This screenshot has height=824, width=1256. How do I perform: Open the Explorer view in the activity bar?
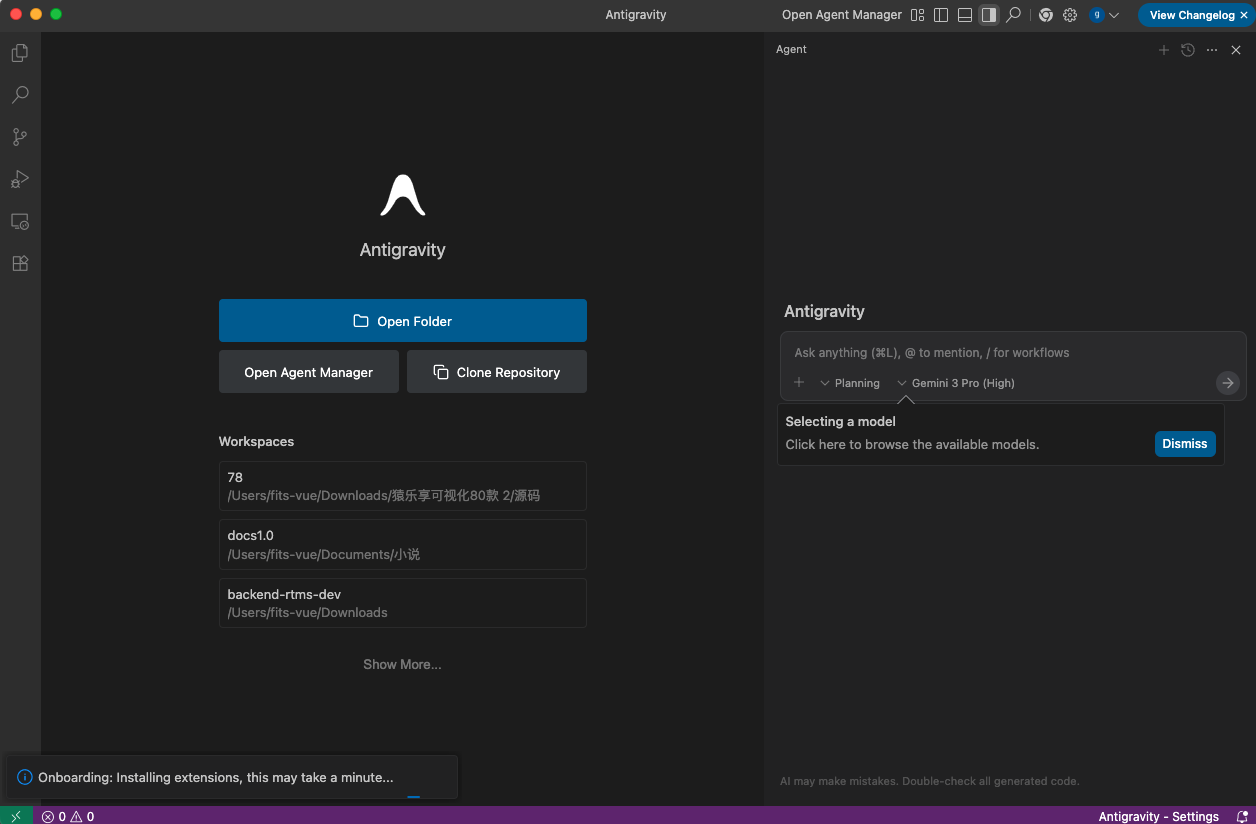tap(20, 53)
